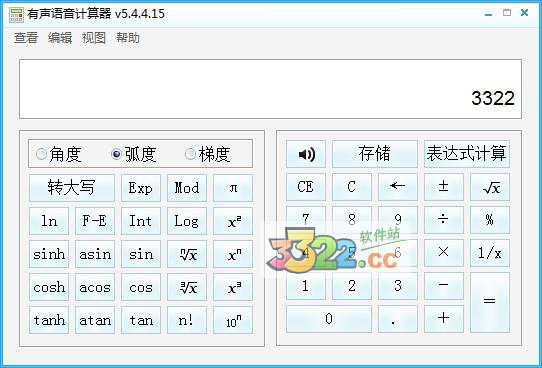Click digit 7 key
The height and width of the screenshot is (368, 542).
coord(306,220)
